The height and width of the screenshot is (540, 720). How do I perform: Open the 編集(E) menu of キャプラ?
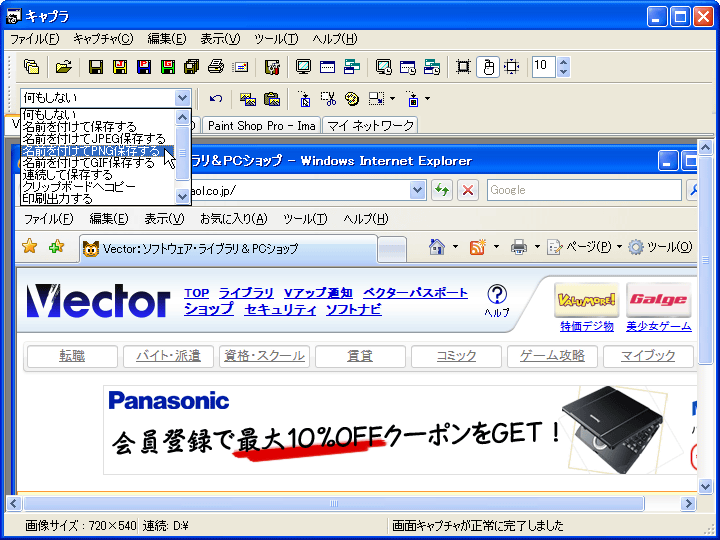(x=167, y=39)
